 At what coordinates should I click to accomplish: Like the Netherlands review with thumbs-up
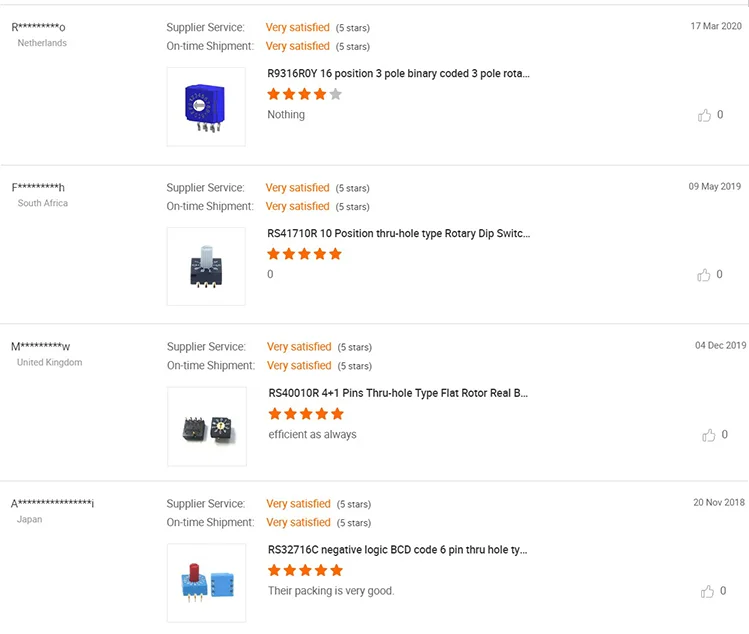704,115
